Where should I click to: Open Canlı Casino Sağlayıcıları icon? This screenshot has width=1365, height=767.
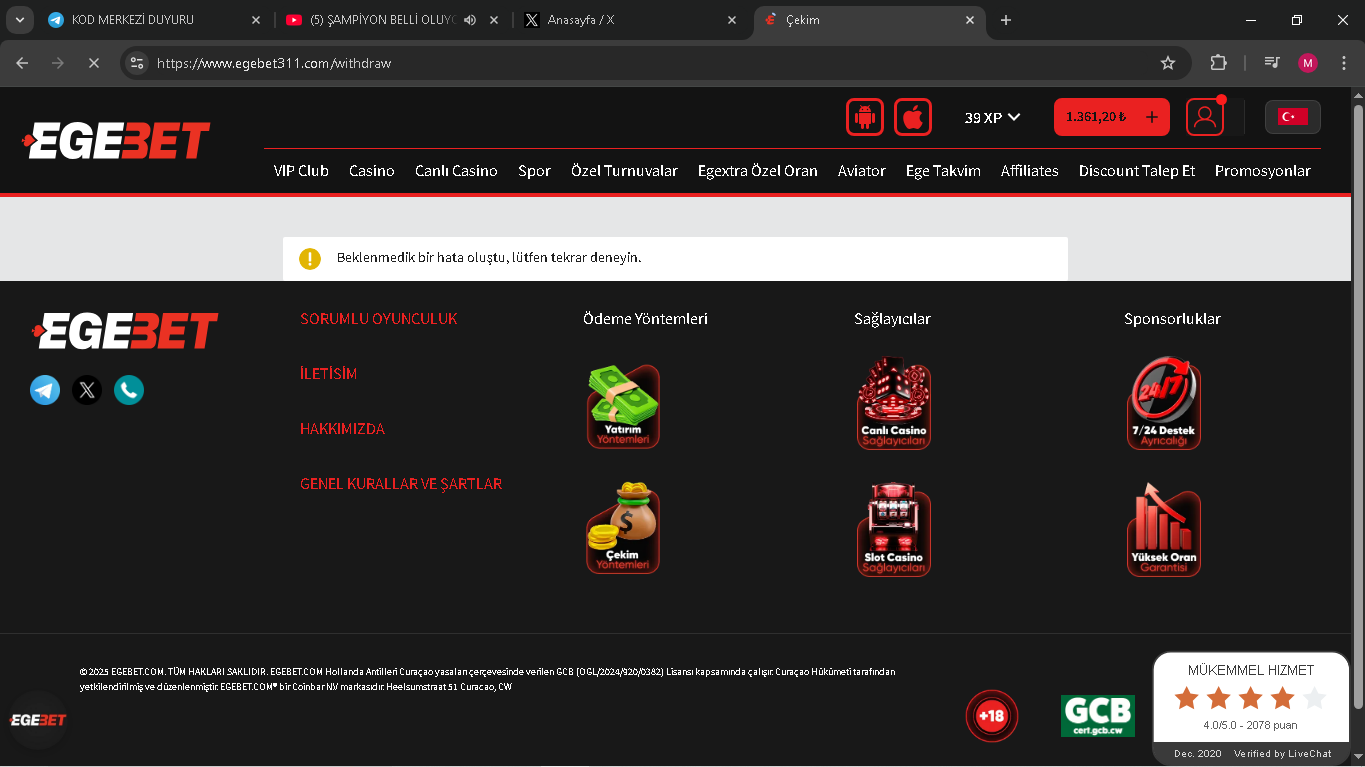[x=894, y=404]
